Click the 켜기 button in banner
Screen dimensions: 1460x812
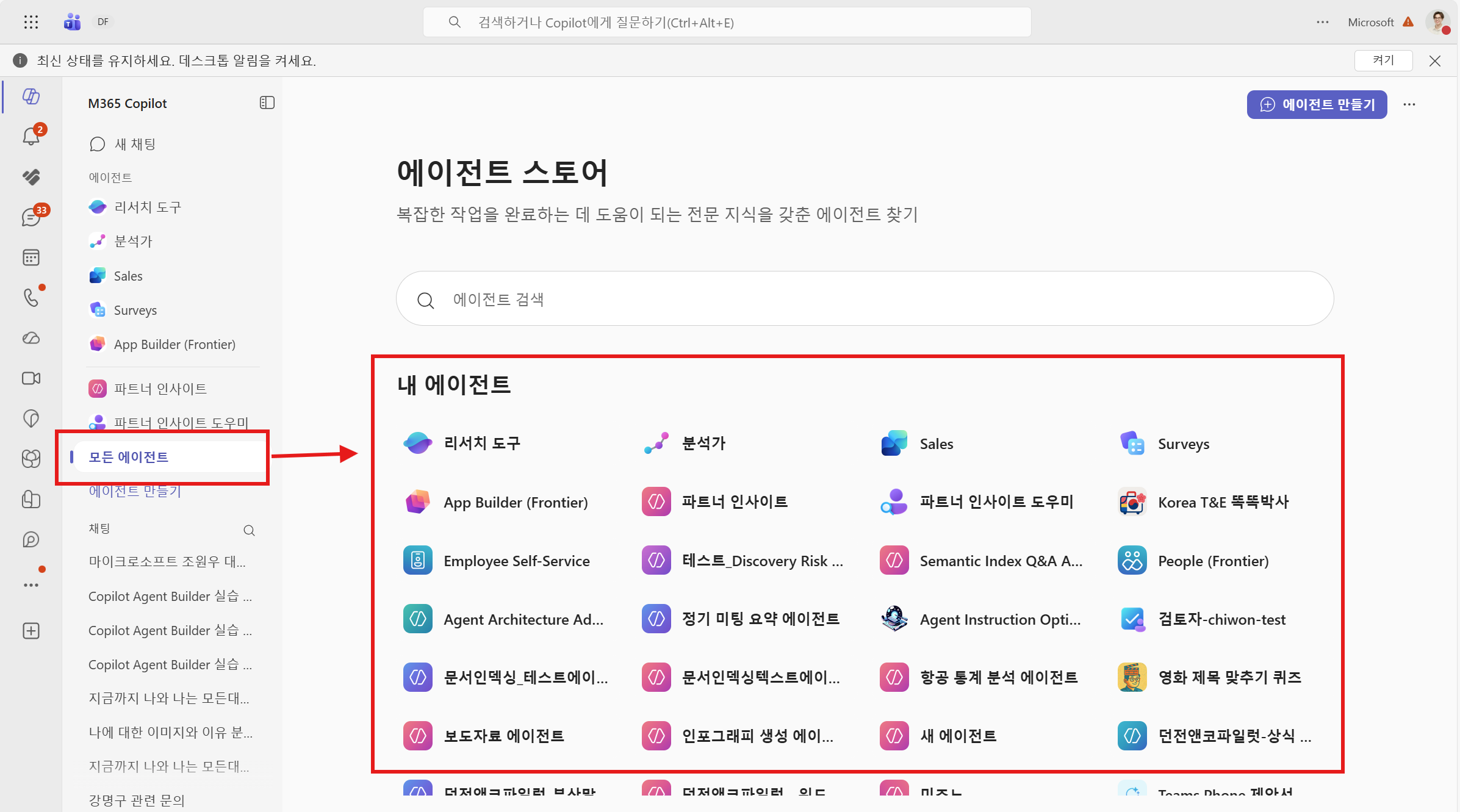click(1383, 60)
